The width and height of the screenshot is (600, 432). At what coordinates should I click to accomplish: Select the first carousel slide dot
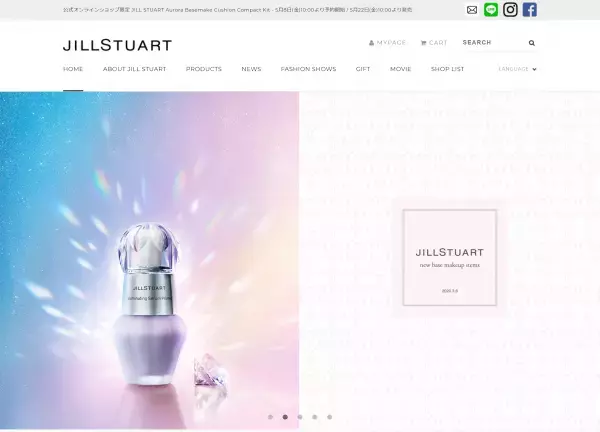point(271,417)
